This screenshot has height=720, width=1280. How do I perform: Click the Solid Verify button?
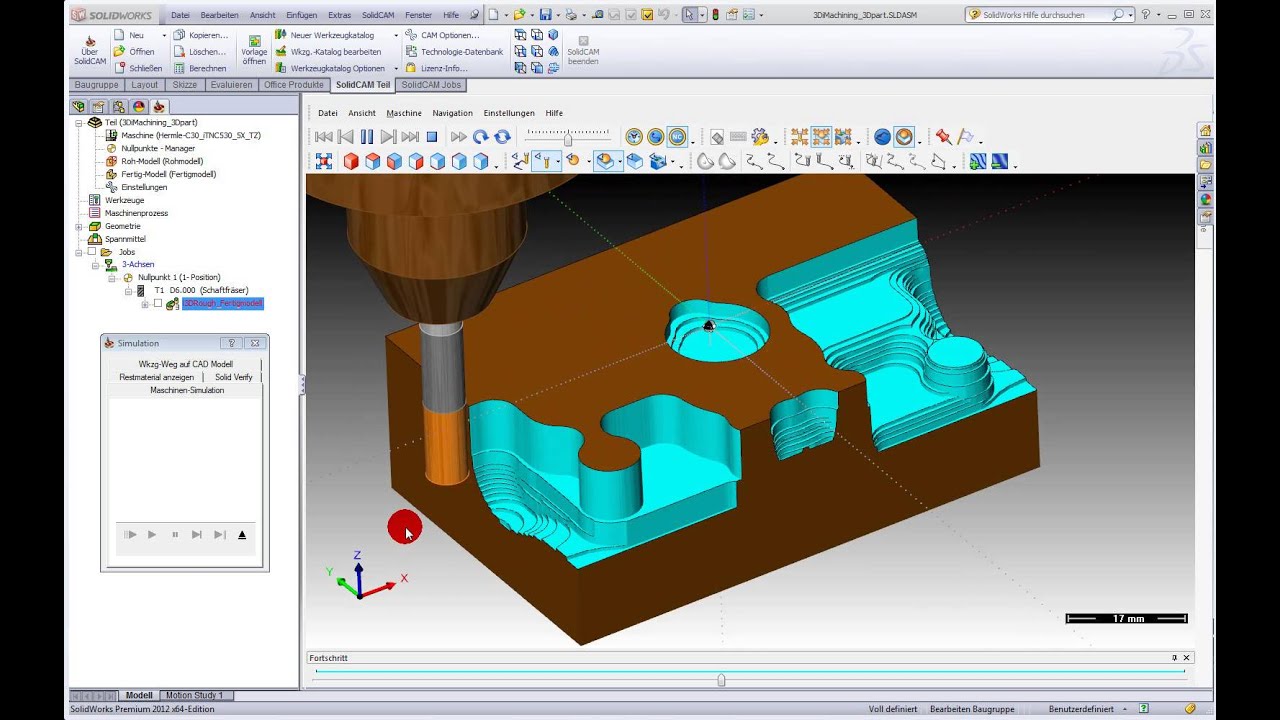[x=233, y=377]
